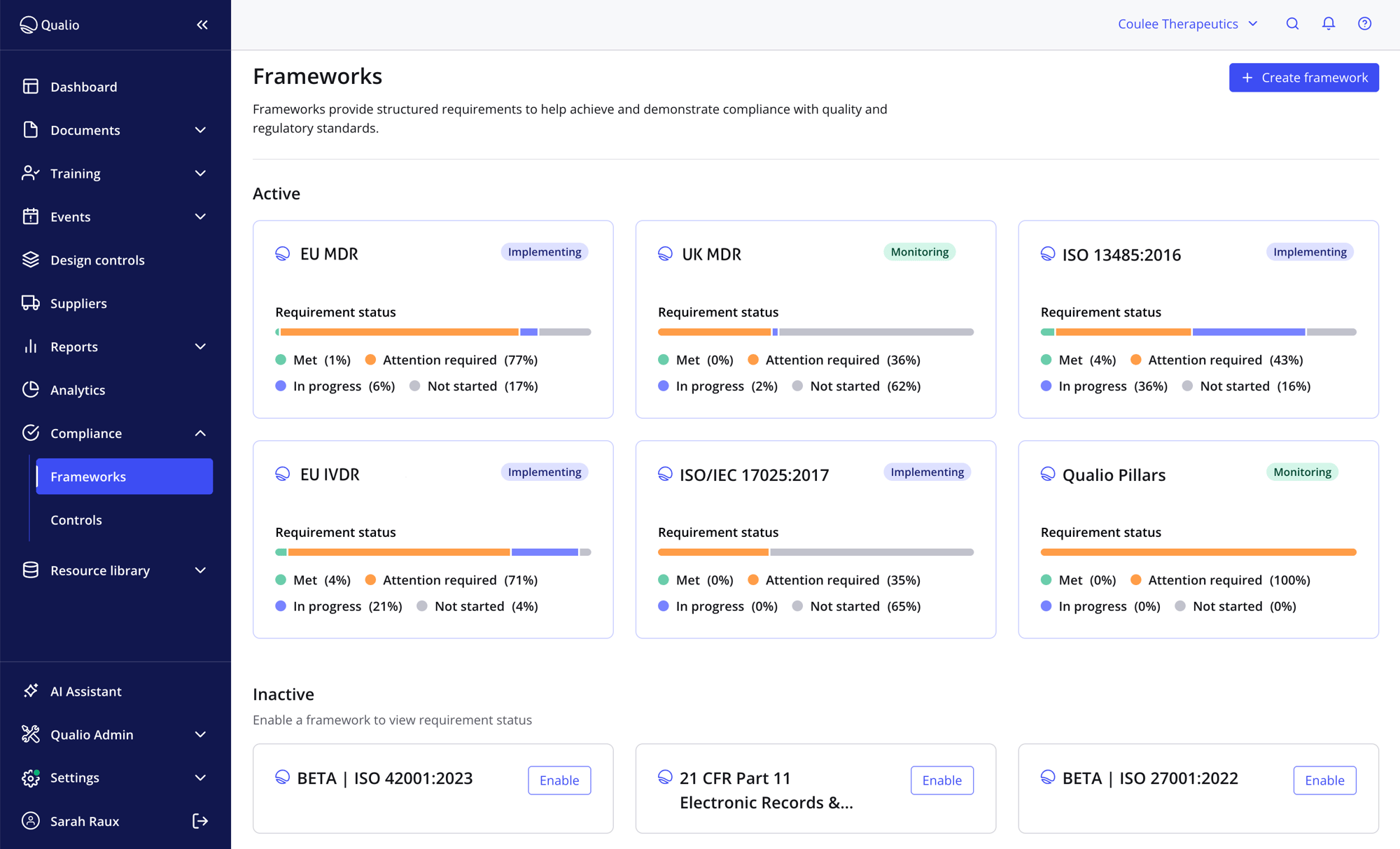Click the Design controls layers icon
This screenshot has height=849, width=1400.
[x=31, y=260]
